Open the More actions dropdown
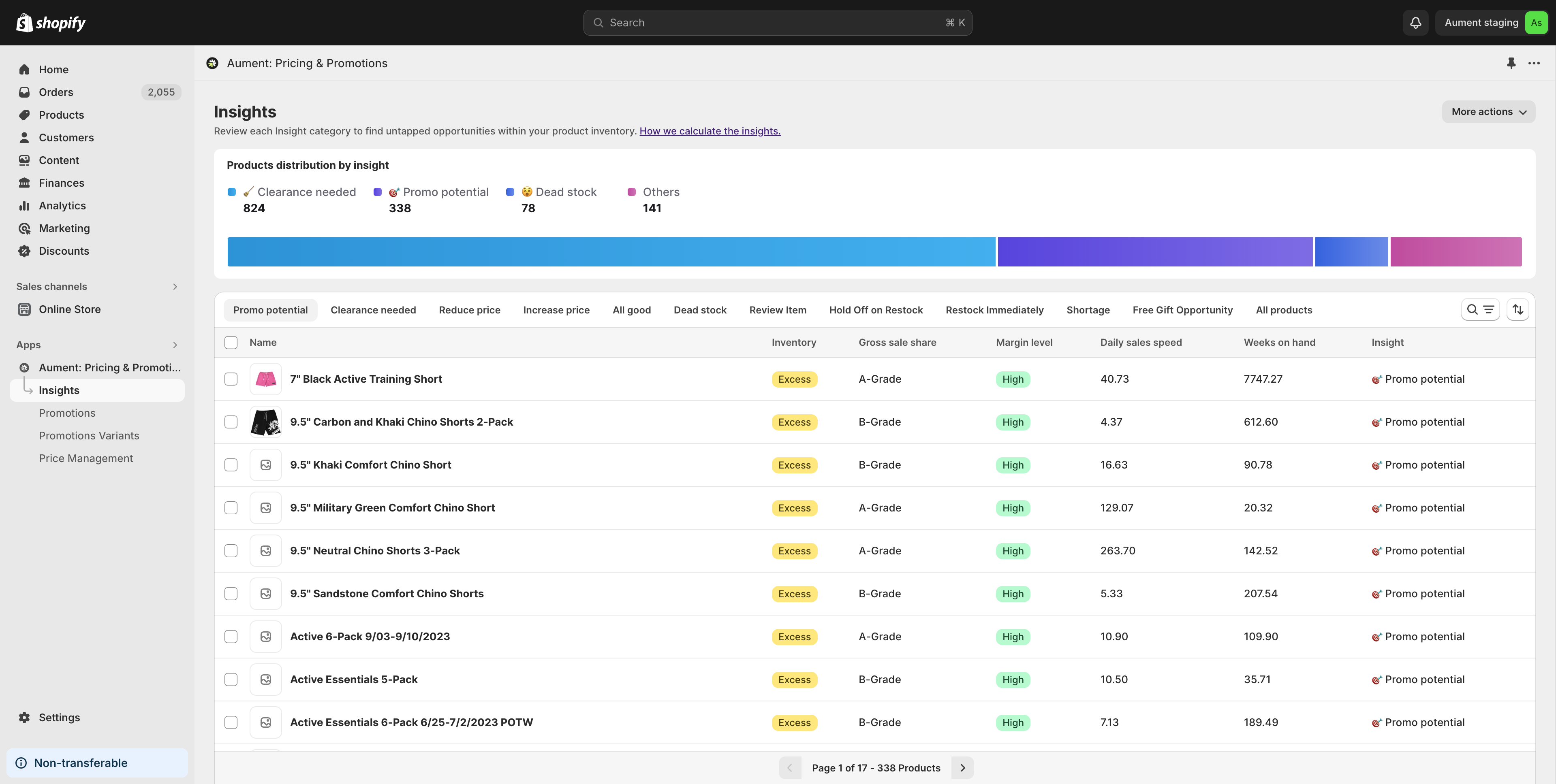This screenshot has width=1556, height=784. (1488, 112)
